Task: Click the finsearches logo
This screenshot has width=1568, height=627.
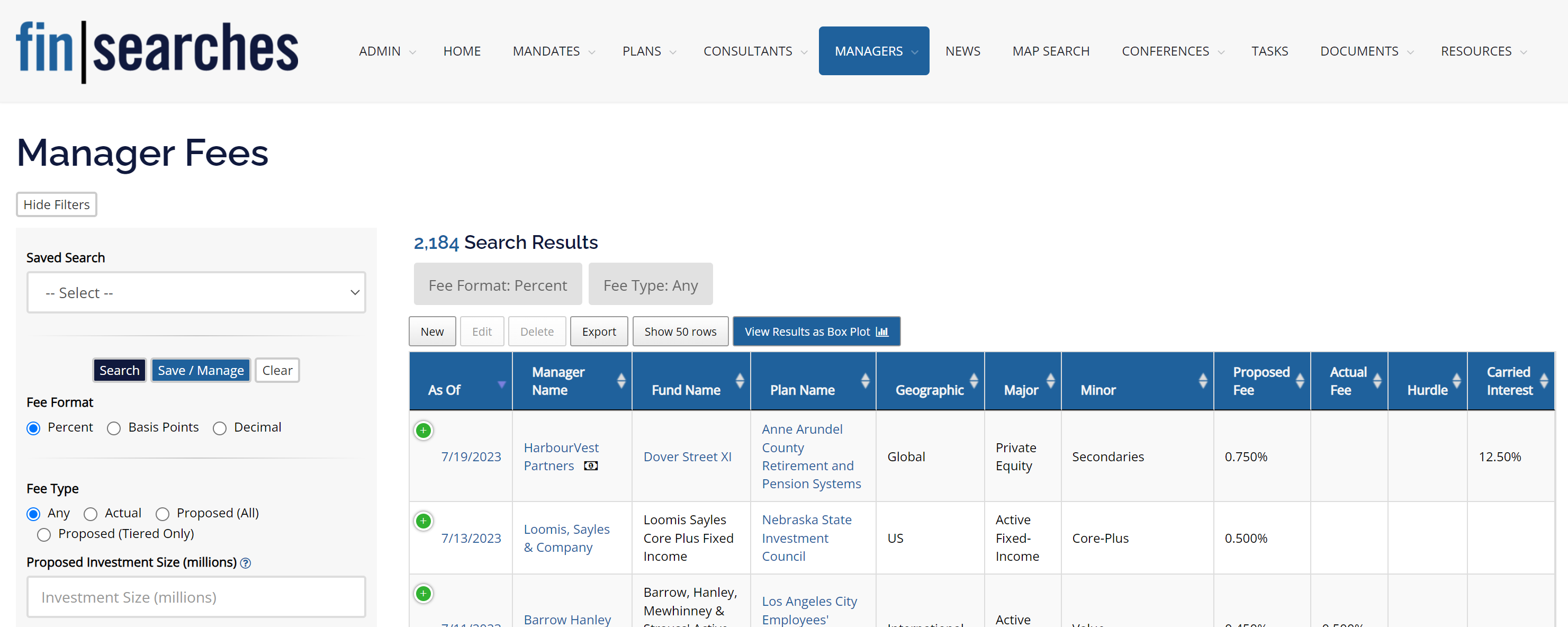Action: tap(157, 51)
